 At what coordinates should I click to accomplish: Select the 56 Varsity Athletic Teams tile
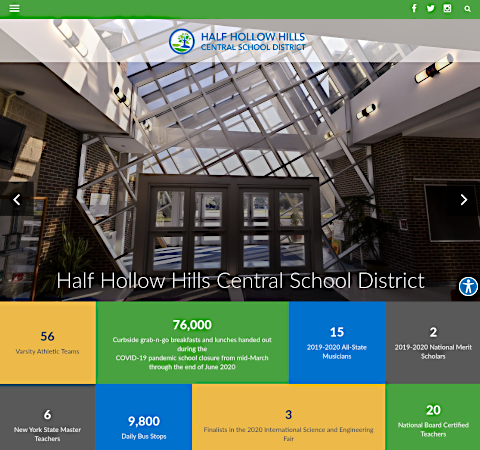click(x=48, y=343)
